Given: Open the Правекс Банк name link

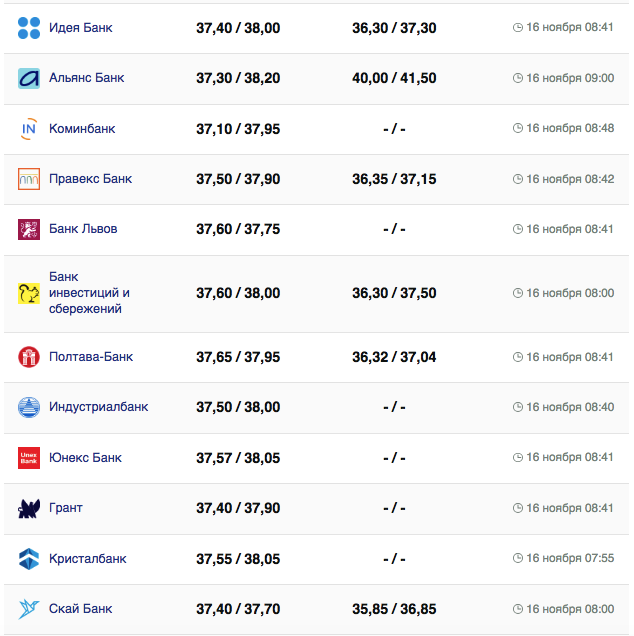Looking at the screenshot, I should [90, 179].
